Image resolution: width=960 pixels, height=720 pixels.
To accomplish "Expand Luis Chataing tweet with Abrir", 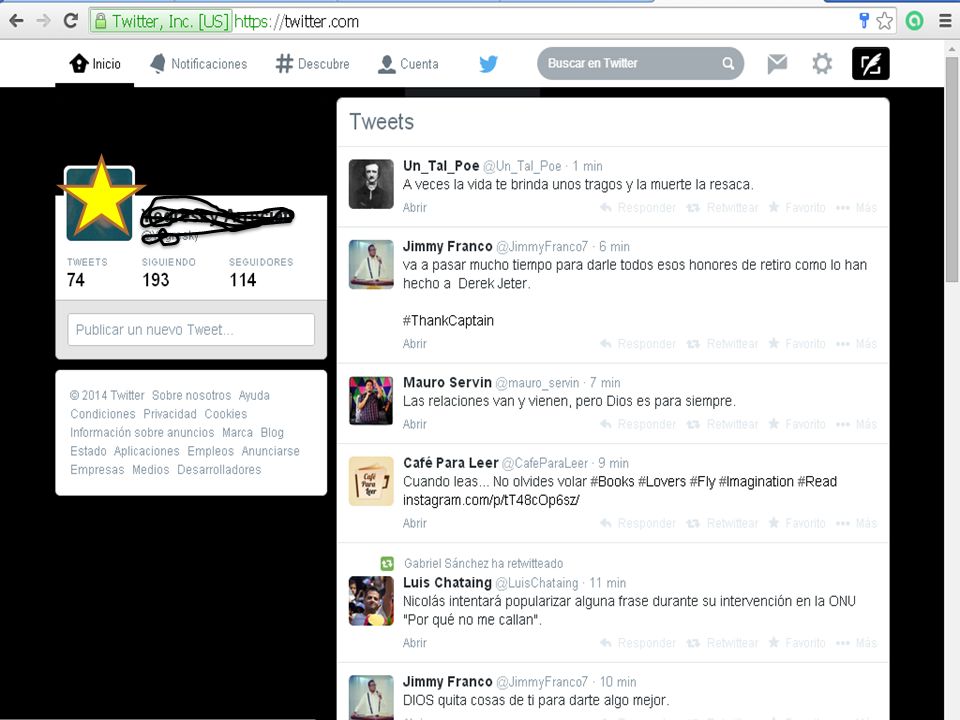I will [414, 643].
